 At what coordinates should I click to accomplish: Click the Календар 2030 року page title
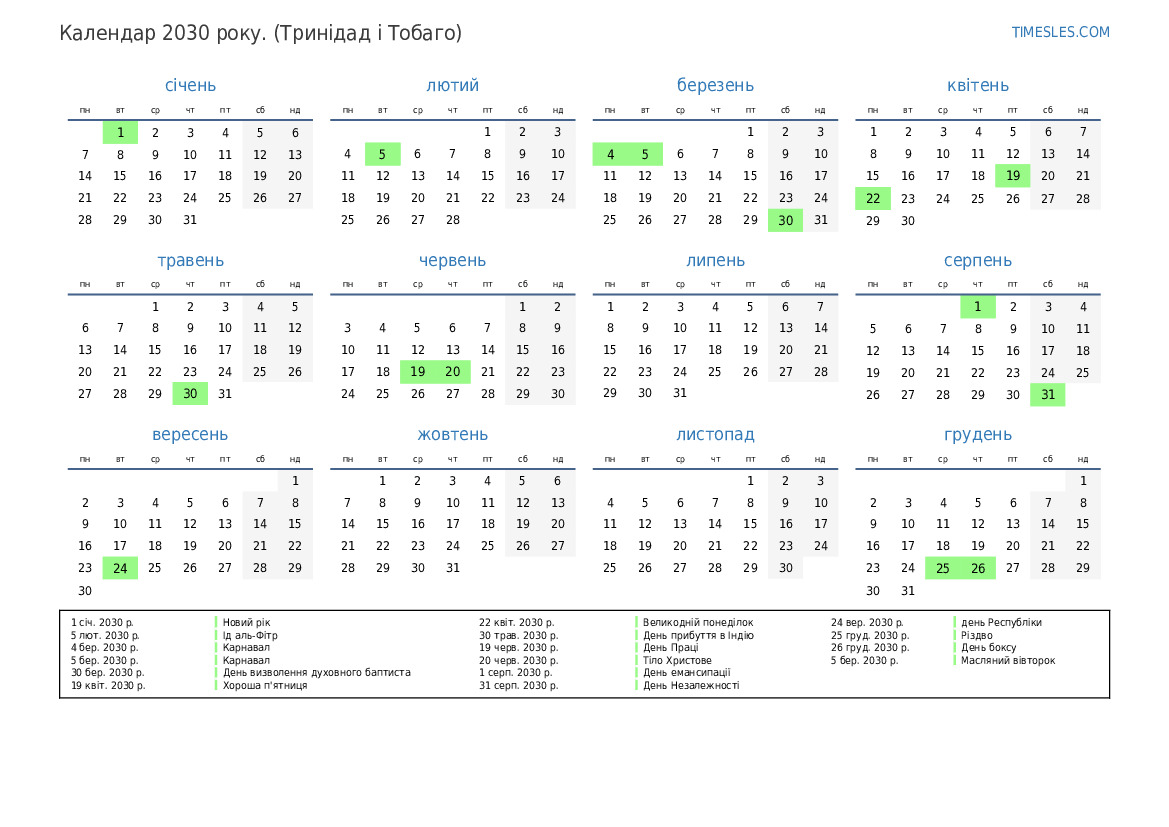click(260, 33)
